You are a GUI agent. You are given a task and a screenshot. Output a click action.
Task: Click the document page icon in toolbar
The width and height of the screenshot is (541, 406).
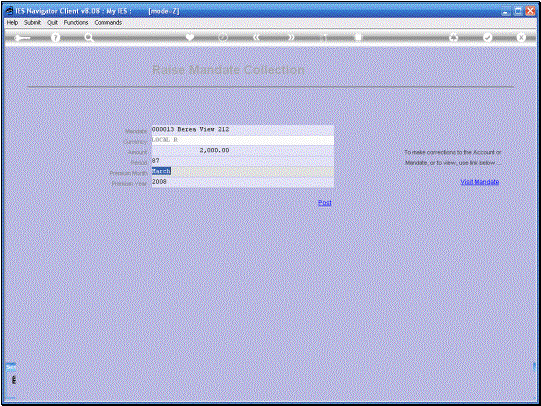[x=358, y=37]
